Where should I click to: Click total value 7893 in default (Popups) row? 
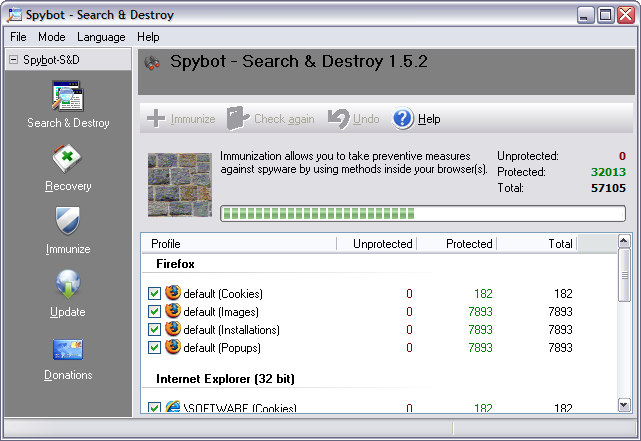(x=560, y=348)
